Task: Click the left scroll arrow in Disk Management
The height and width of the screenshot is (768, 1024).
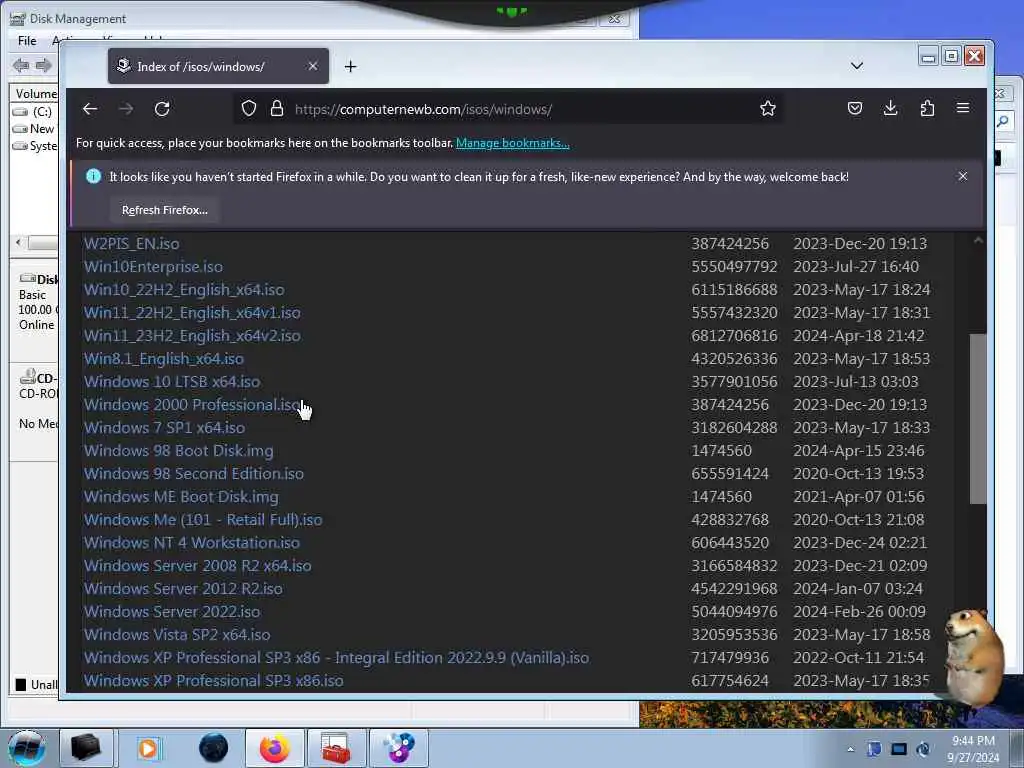Action: pyautogui.click(x=18, y=242)
